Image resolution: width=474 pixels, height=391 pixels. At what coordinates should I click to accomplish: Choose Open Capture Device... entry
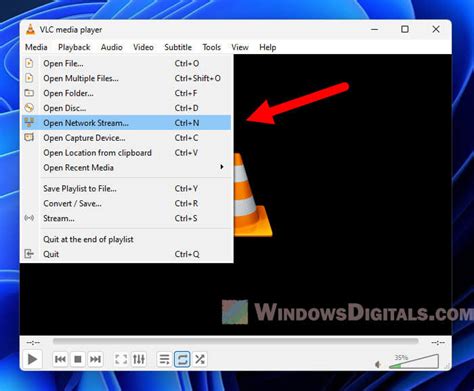coord(127,138)
